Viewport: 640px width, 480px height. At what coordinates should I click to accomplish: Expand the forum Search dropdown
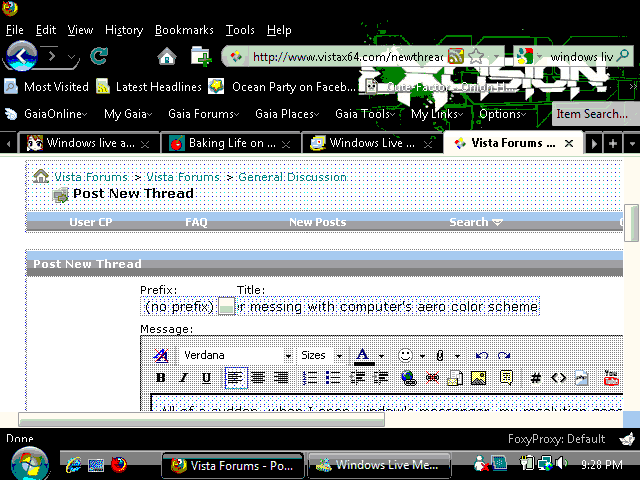point(476,222)
